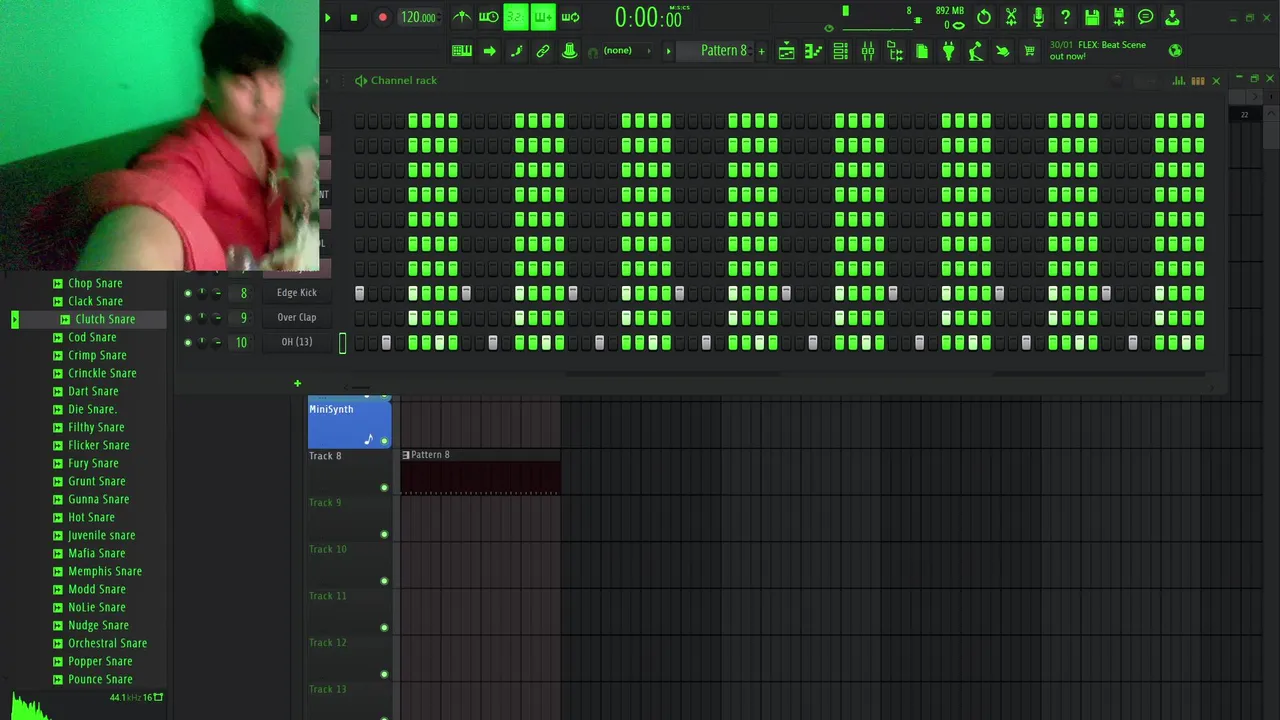Click the microphone recording icon

click(1038, 17)
